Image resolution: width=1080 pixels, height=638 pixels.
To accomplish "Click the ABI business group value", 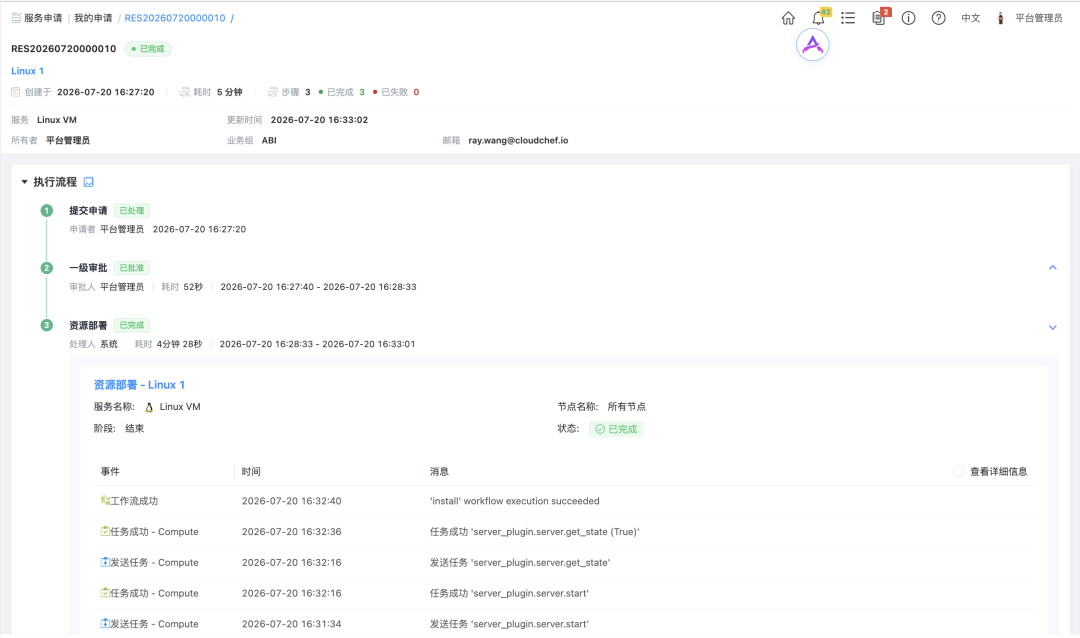I will click(269, 141).
